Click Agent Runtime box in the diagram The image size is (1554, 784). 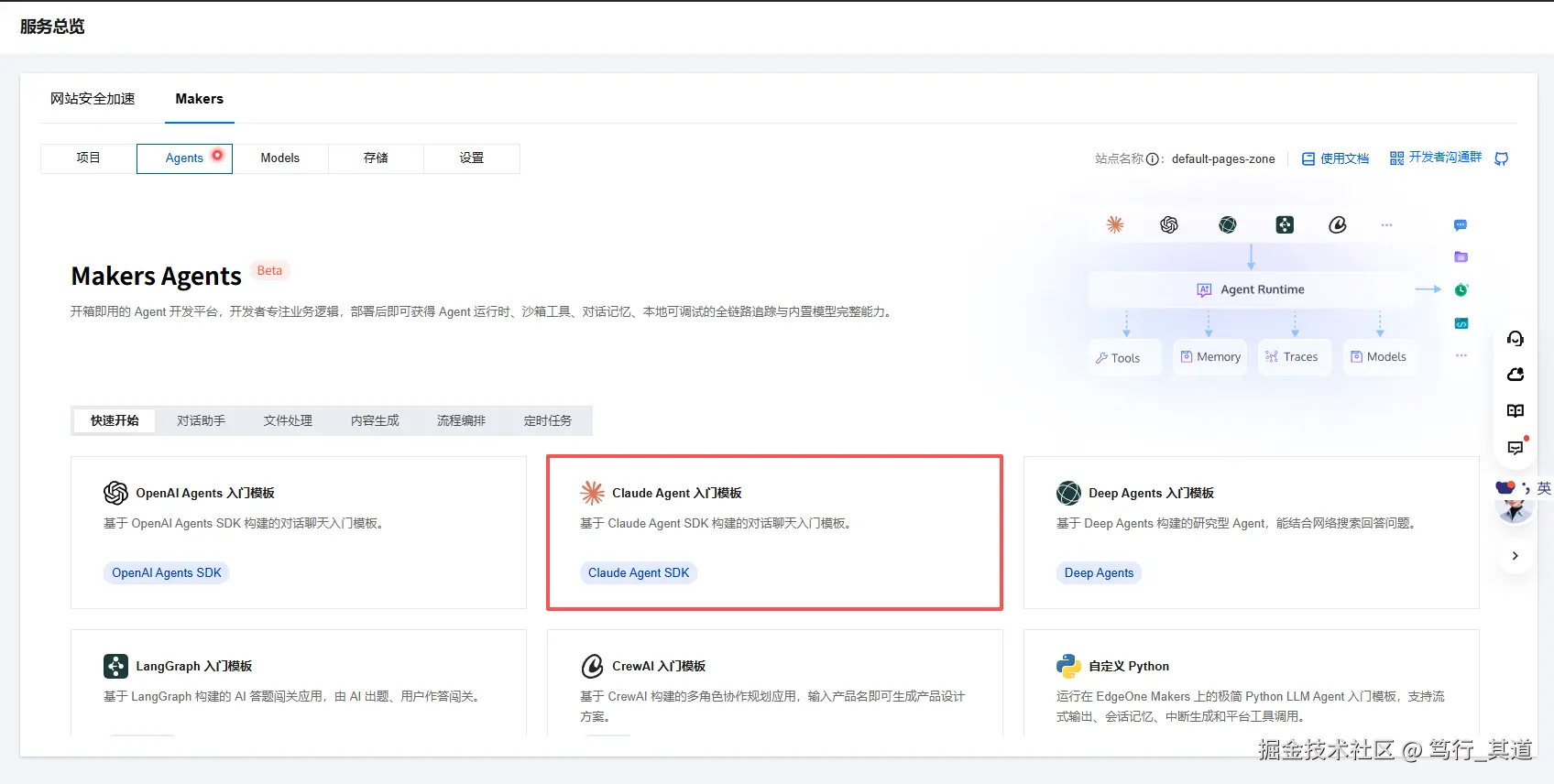coord(1251,289)
